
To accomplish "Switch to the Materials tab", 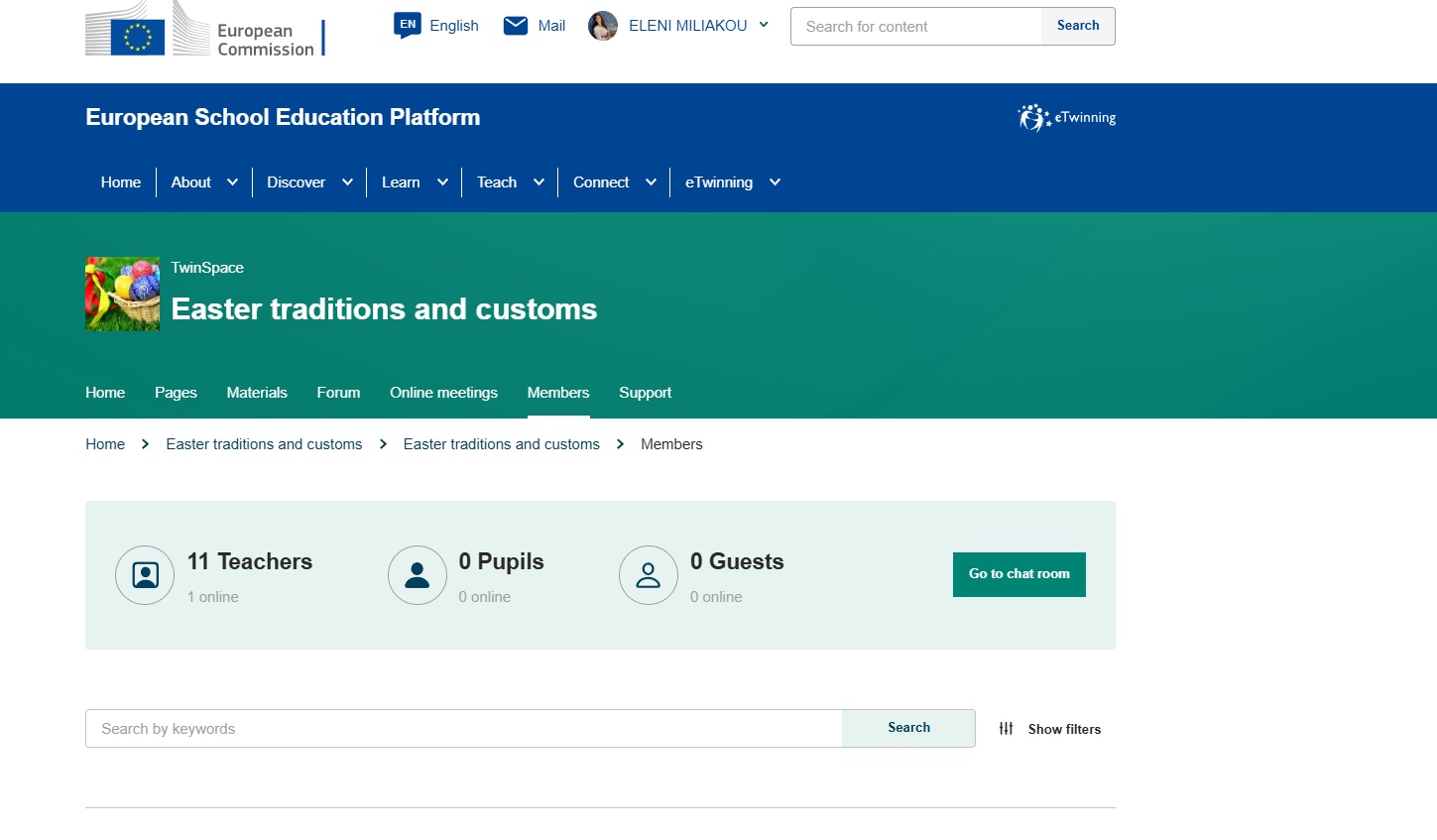I will coord(257,393).
